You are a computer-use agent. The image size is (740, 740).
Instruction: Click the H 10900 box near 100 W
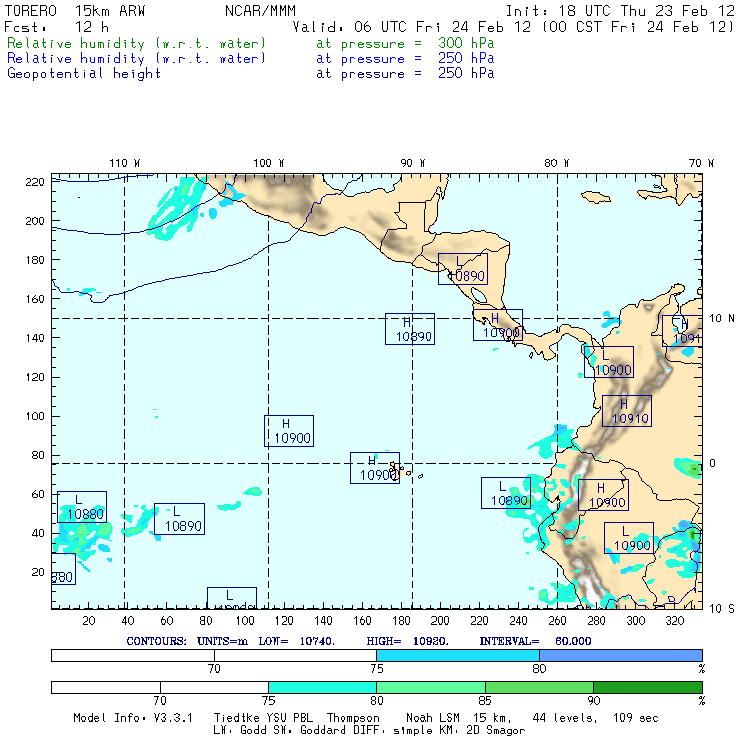289,431
